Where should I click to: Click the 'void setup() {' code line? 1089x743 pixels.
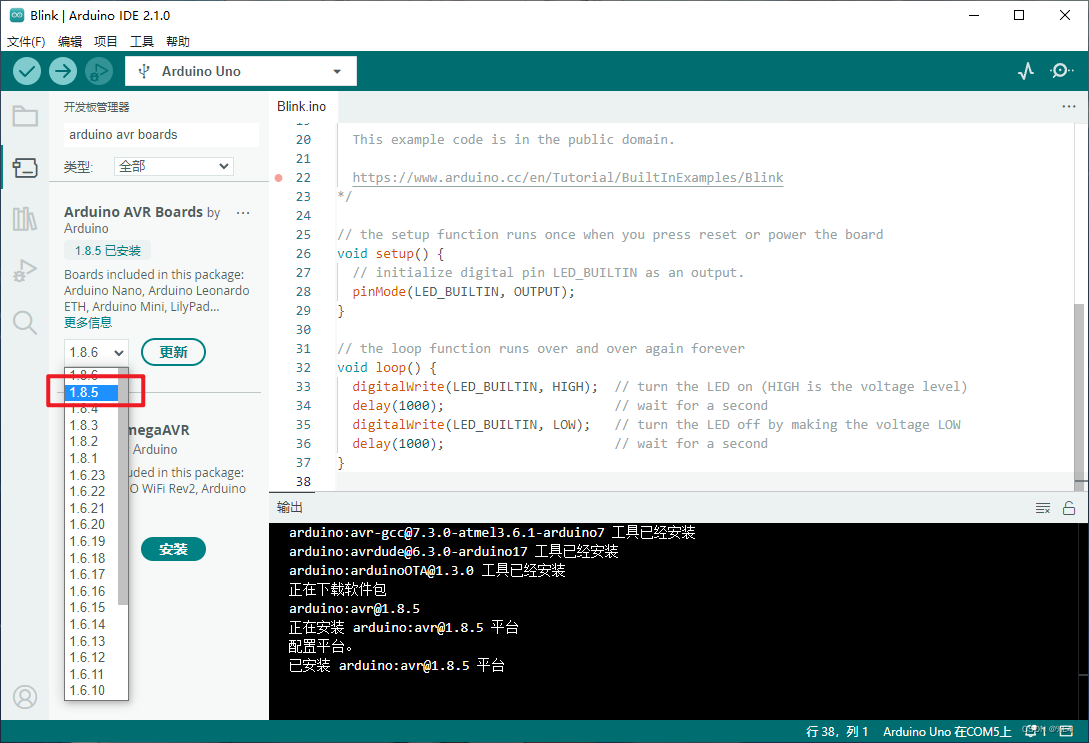pyautogui.click(x=390, y=254)
